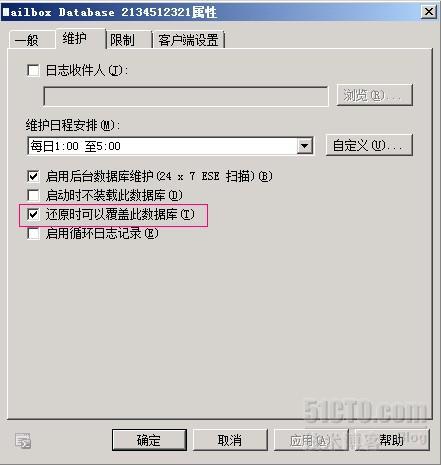The height and width of the screenshot is (465, 441).
Task: Enable the 日志收件人 checkbox
Action: click(x=33, y=70)
